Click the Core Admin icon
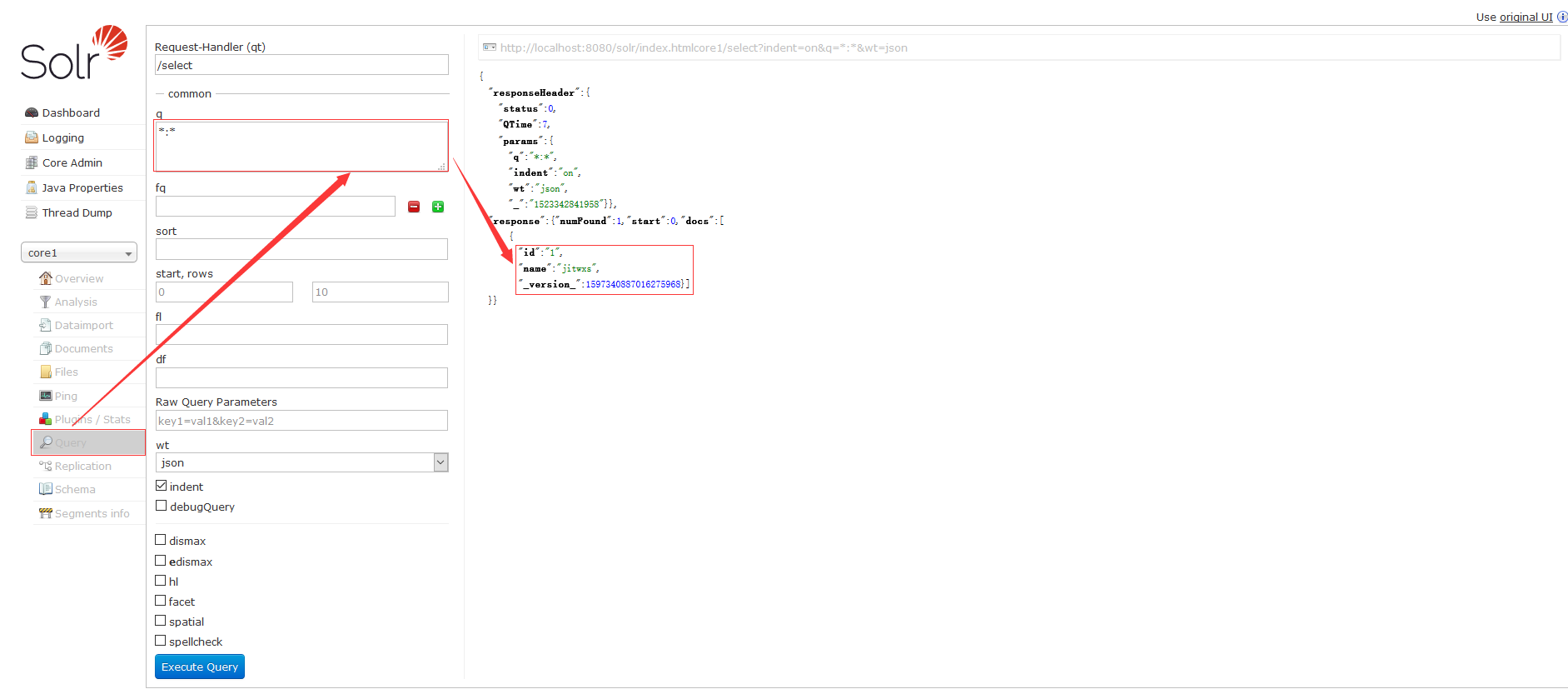This screenshot has width=1568, height=689. [32, 162]
